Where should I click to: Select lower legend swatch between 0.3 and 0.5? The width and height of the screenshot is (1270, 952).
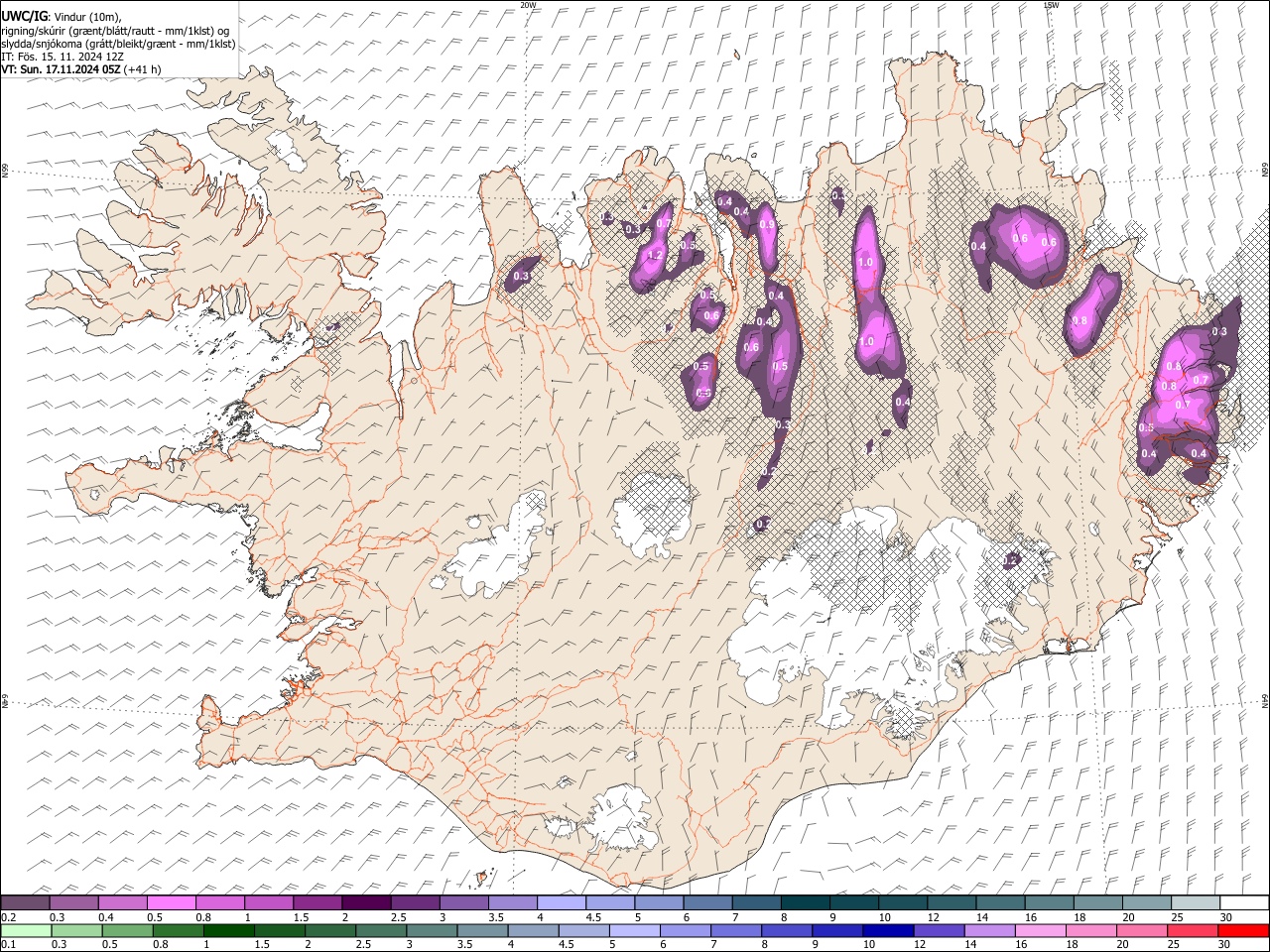tap(74, 930)
